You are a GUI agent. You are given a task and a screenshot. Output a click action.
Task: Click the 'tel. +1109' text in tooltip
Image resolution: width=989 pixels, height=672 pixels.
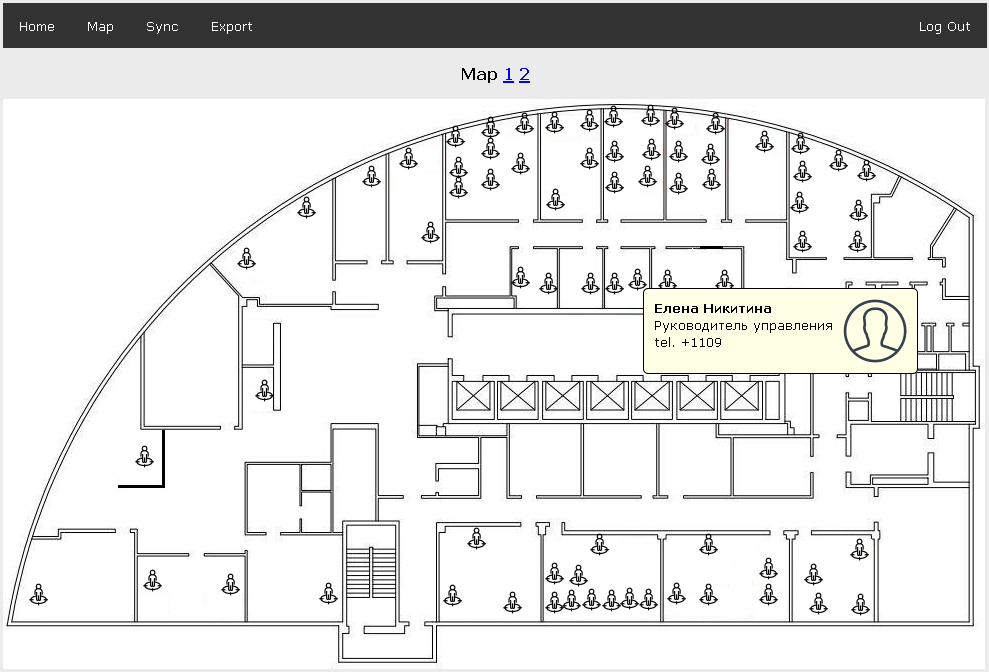click(x=688, y=343)
